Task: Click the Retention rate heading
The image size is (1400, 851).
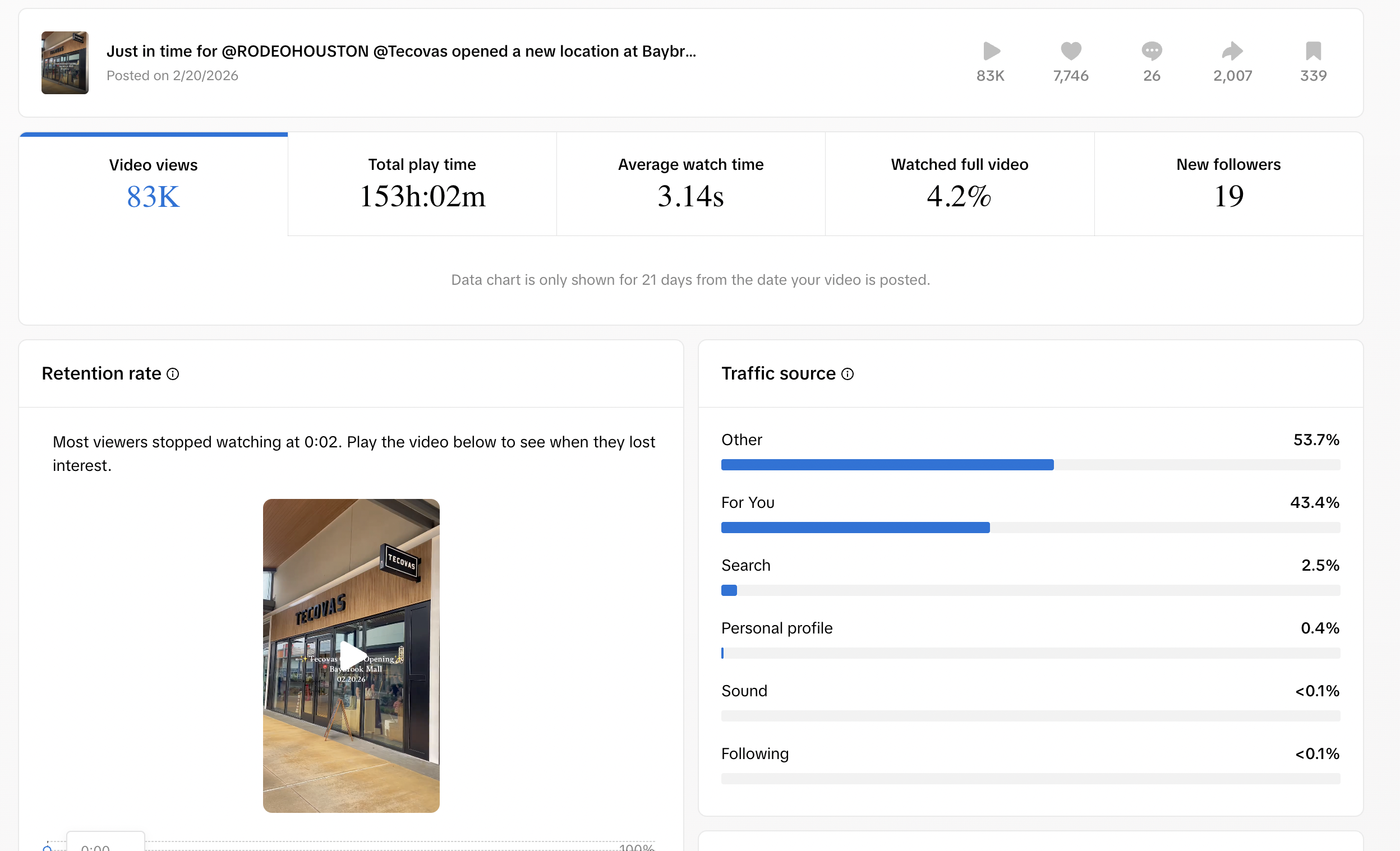Action: tap(102, 373)
